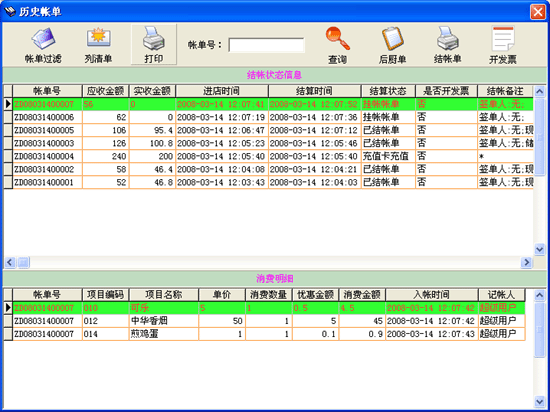Viewport: 550px width, 412px height.
Task: Click the 开发票 invoice icon
Action: pos(503,46)
